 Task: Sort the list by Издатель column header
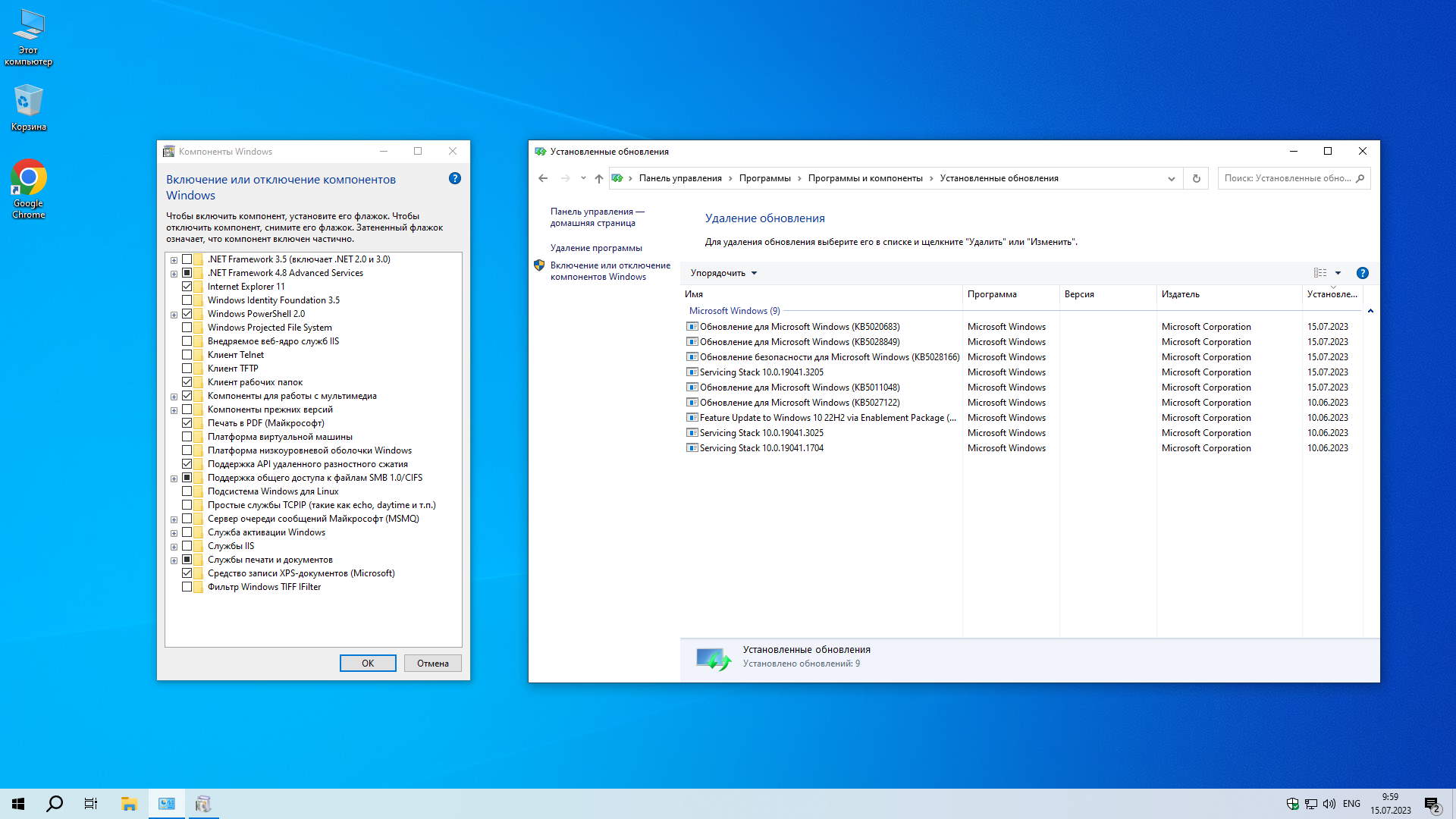[1180, 294]
